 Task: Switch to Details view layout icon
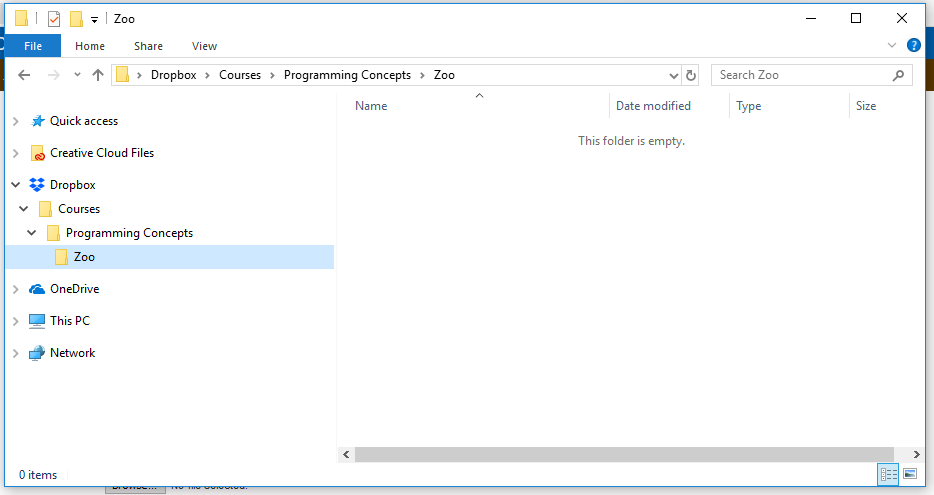tap(888, 474)
